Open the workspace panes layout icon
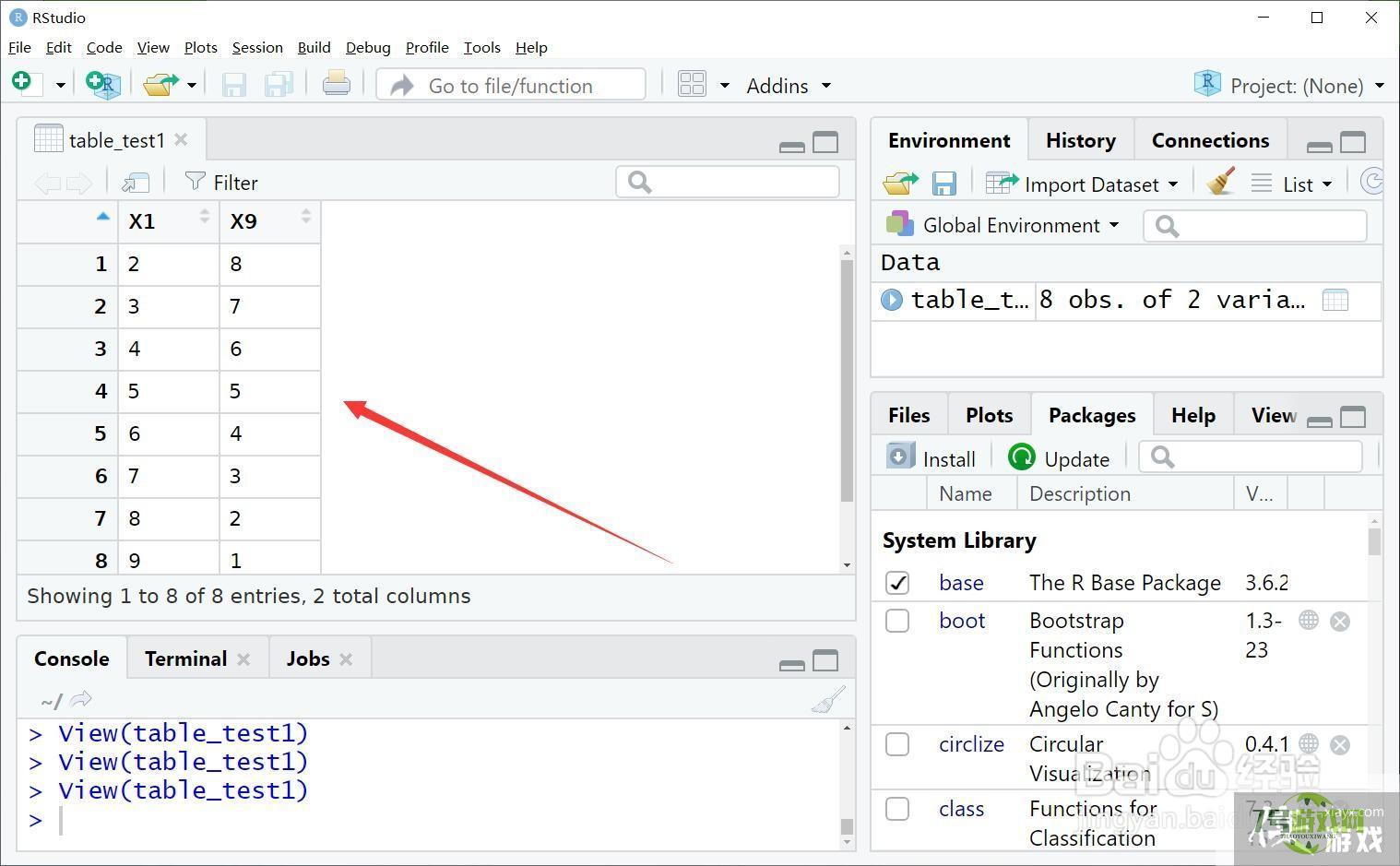Image resolution: width=1400 pixels, height=866 pixels. (692, 85)
